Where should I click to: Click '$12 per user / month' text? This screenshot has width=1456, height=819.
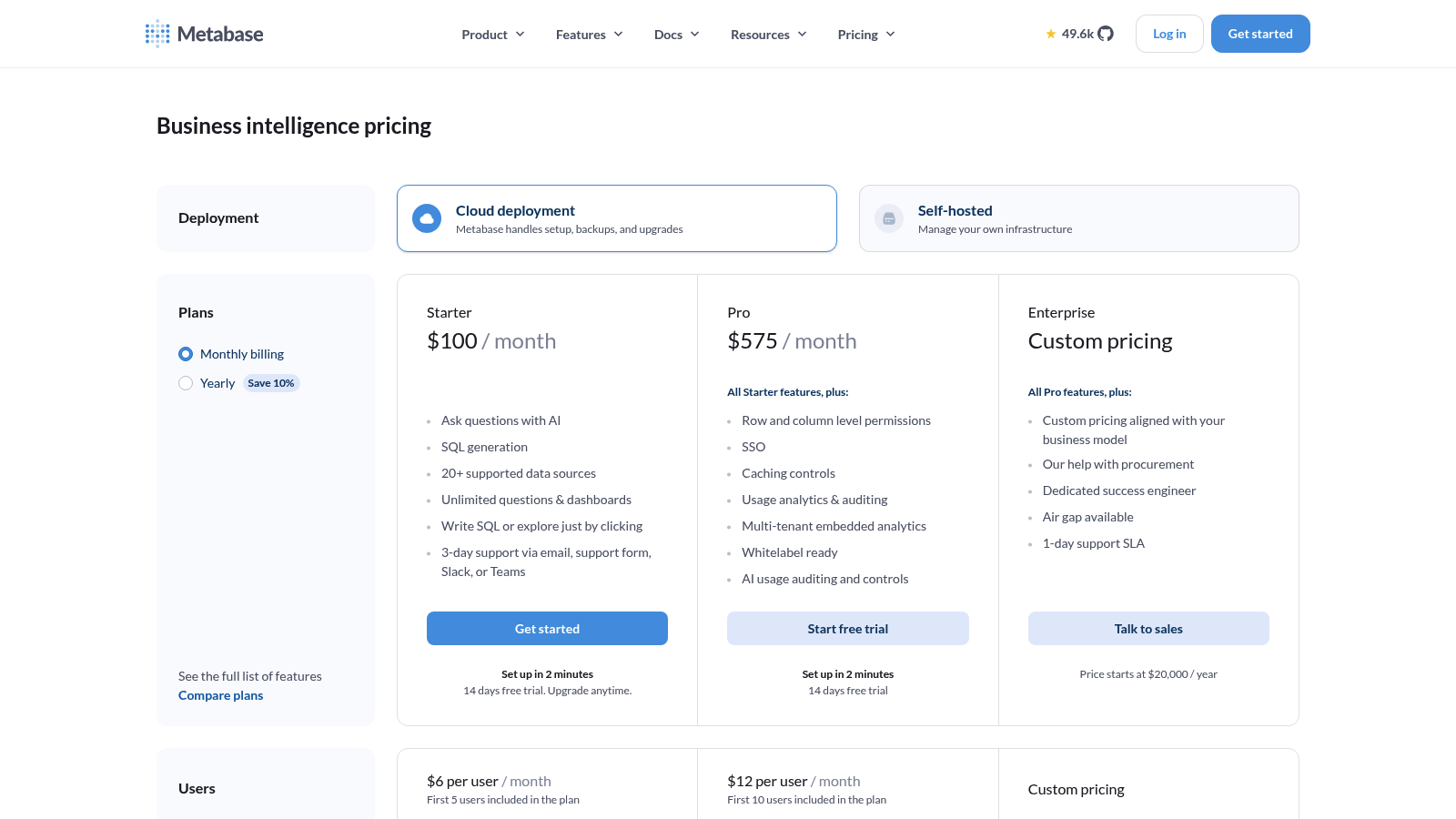tap(794, 781)
